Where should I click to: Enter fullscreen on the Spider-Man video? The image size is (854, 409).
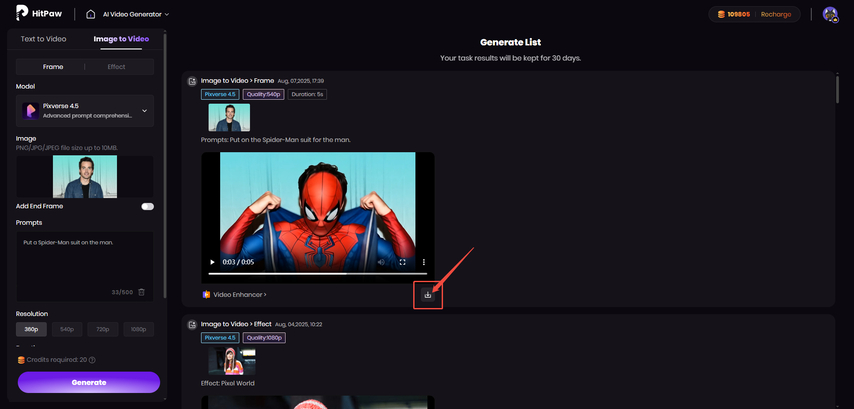pyautogui.click(x=403, y=262)
